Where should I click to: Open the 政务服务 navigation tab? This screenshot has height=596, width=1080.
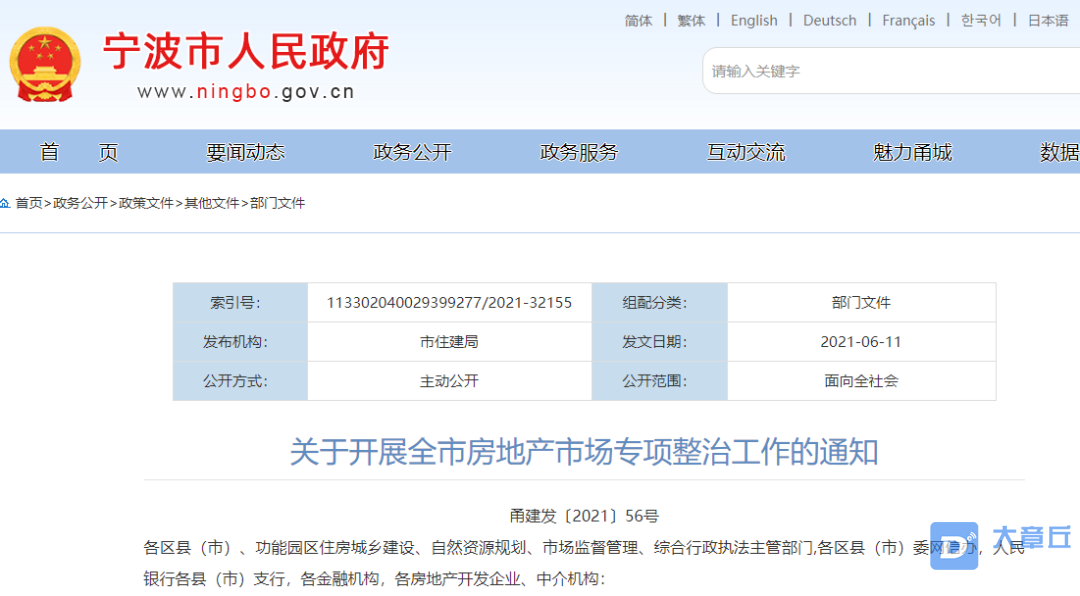[x=579, y=152]
